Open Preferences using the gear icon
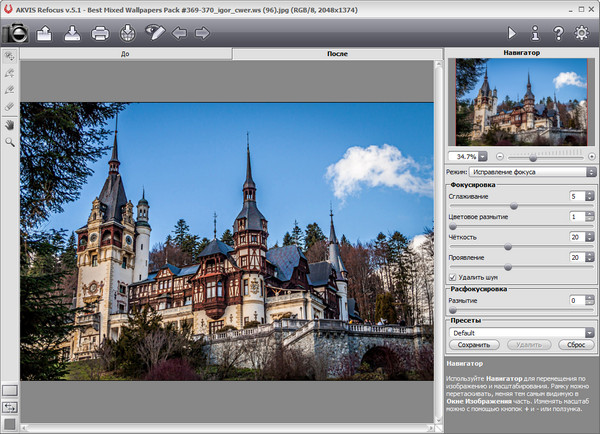 click(x=583, y=34)
